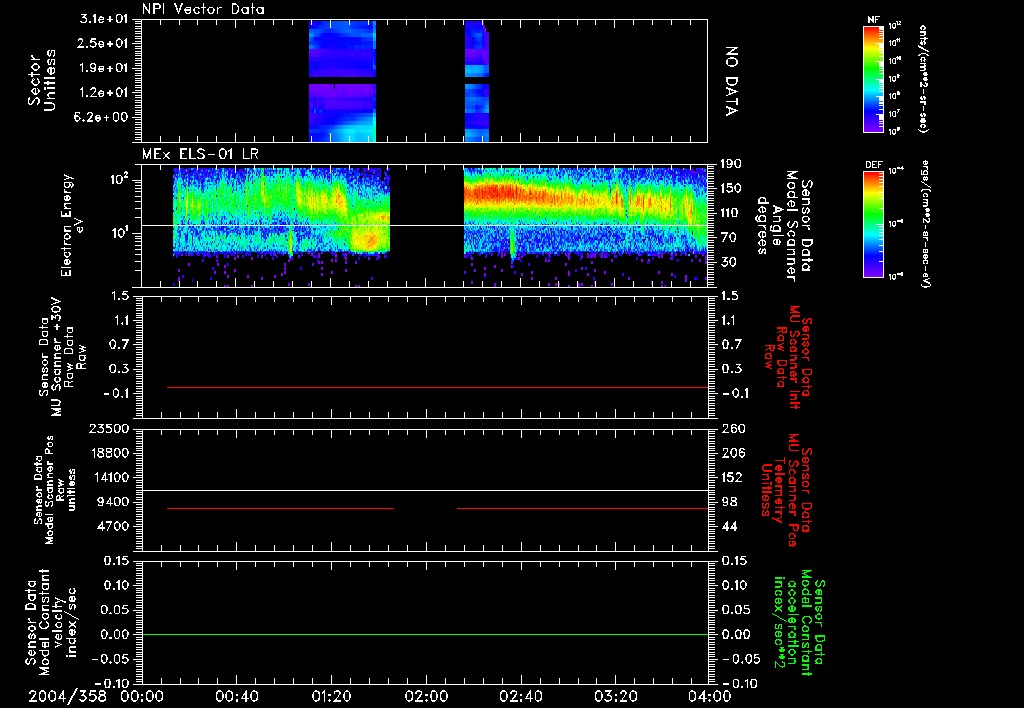Click the 00:00 time tick label
The width and height of the screenshot is (1024, 708).
pyautogui.click(x=142, y=696)
